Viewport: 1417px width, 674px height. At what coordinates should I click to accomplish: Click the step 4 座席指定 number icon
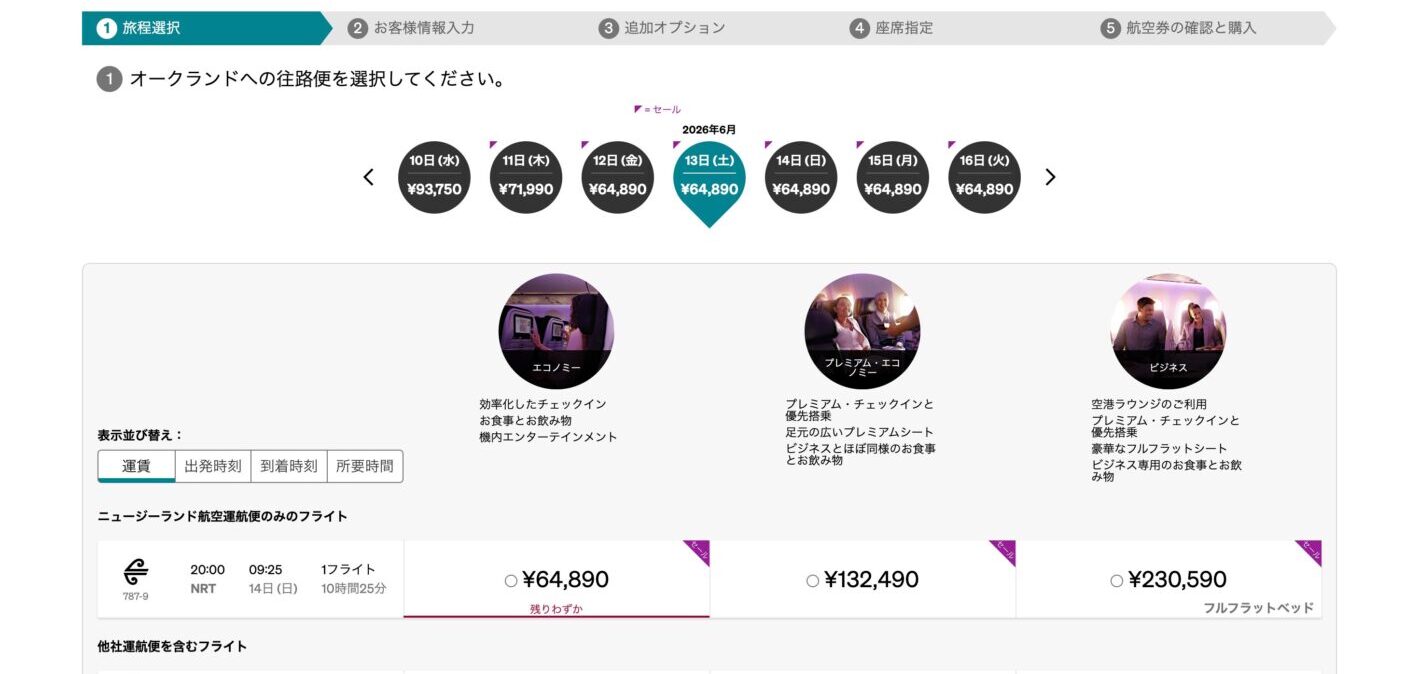pyautogui.click(x=860, y=28)
